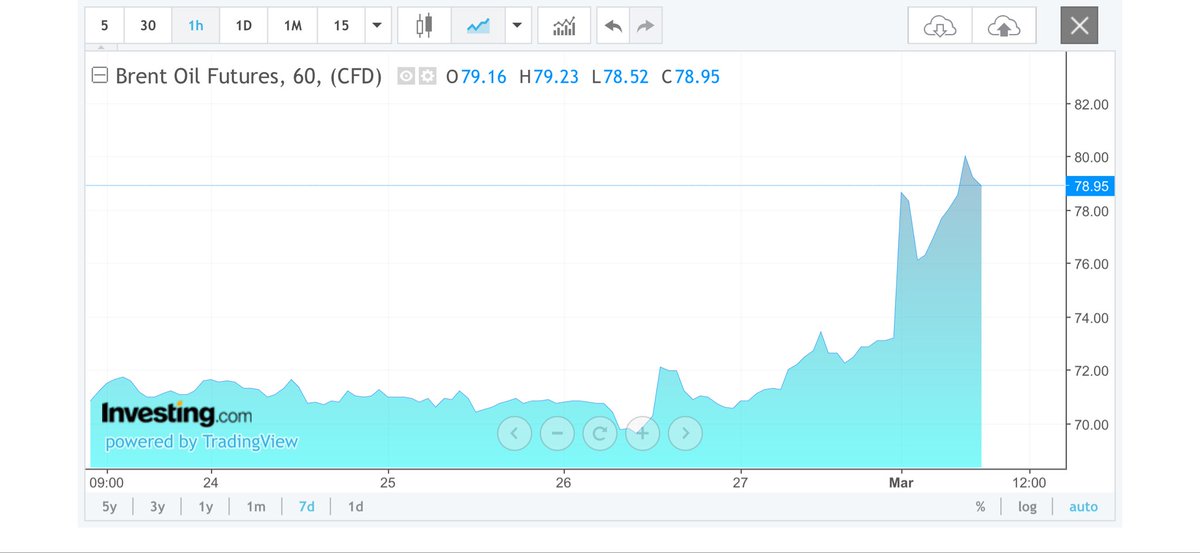Toggle auto scale mode
This screenshot has width=1200, height=553.
[1083, 507]
